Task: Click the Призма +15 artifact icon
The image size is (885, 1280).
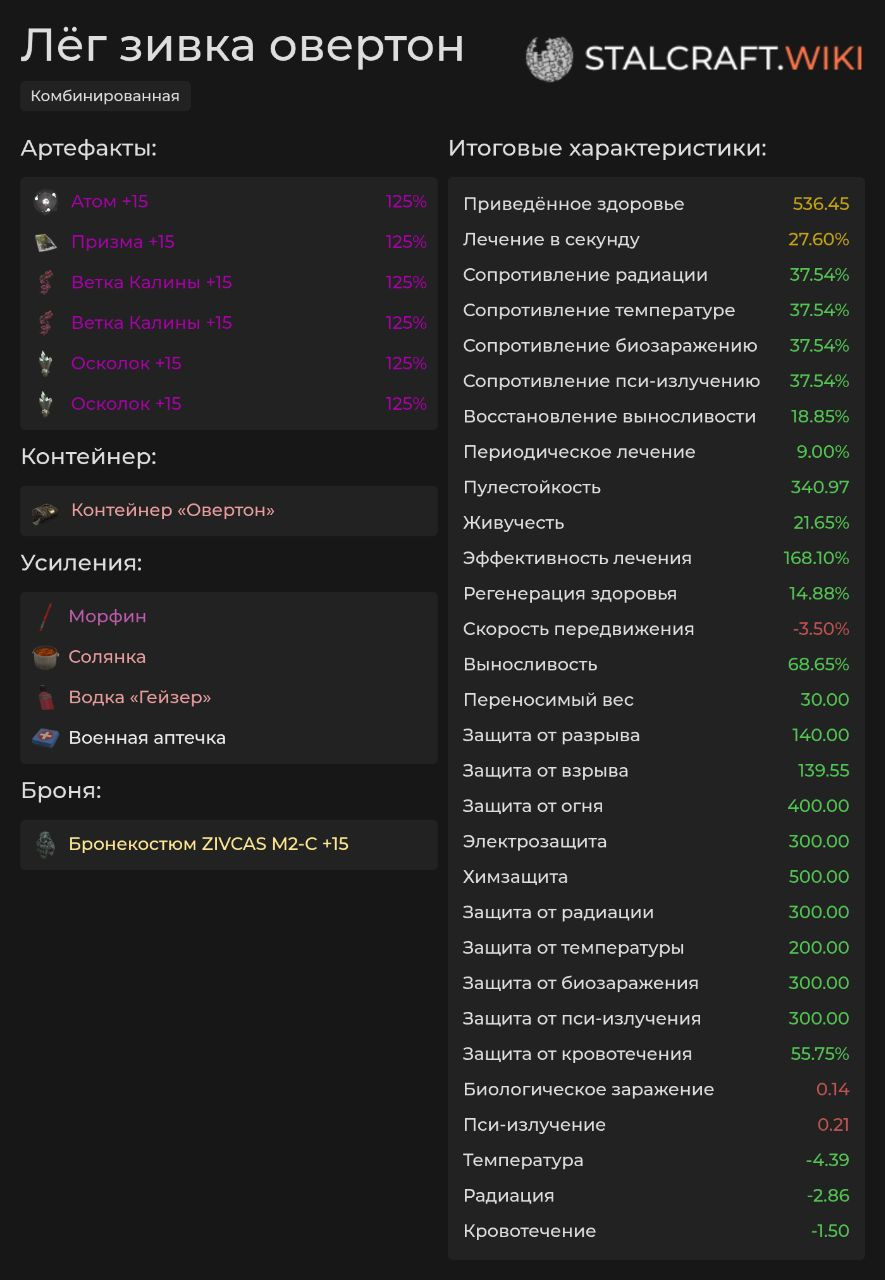Action: (x=45, y=242)
